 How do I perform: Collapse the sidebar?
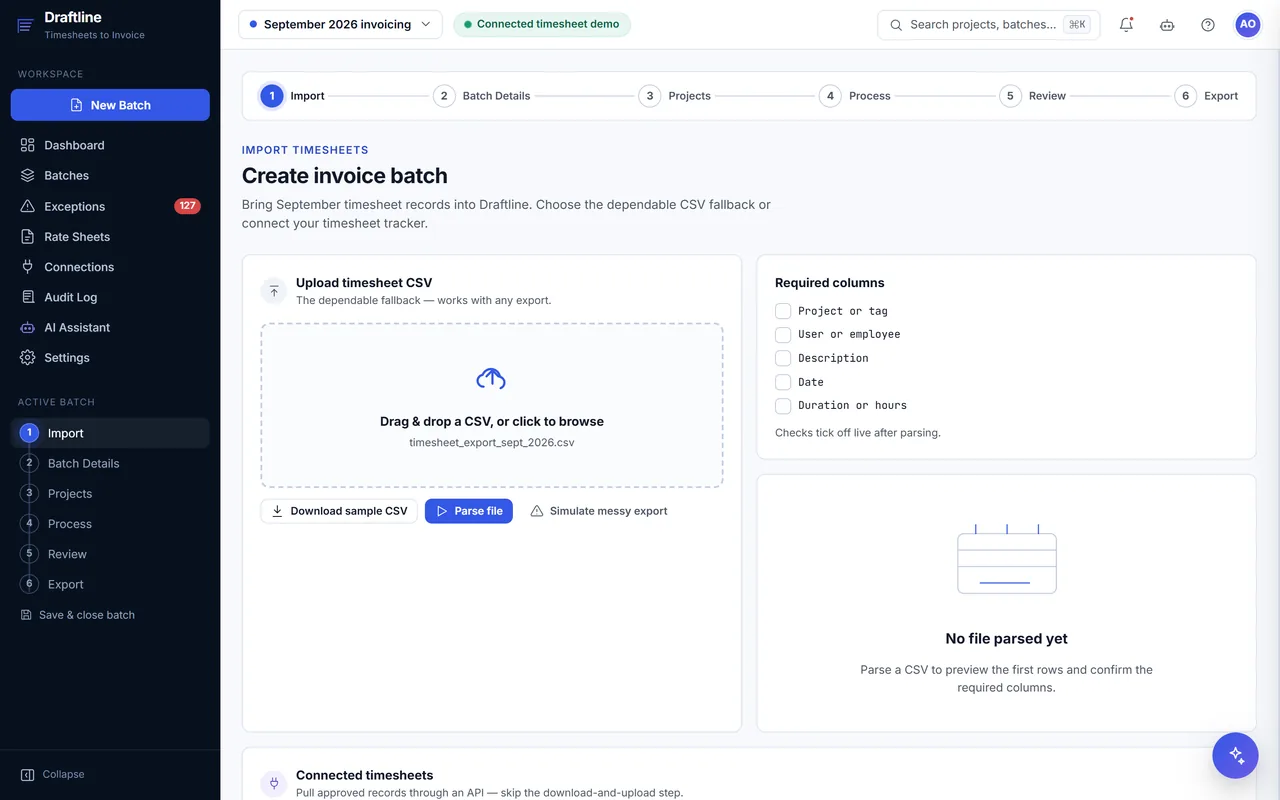[53, 774]
